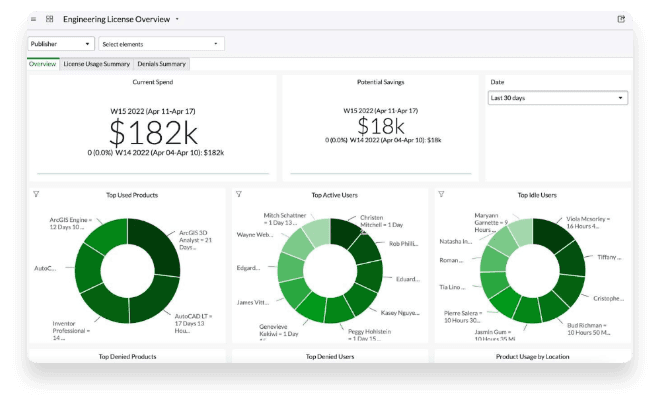Click the Top Denied Products panel title

point(128,356)
